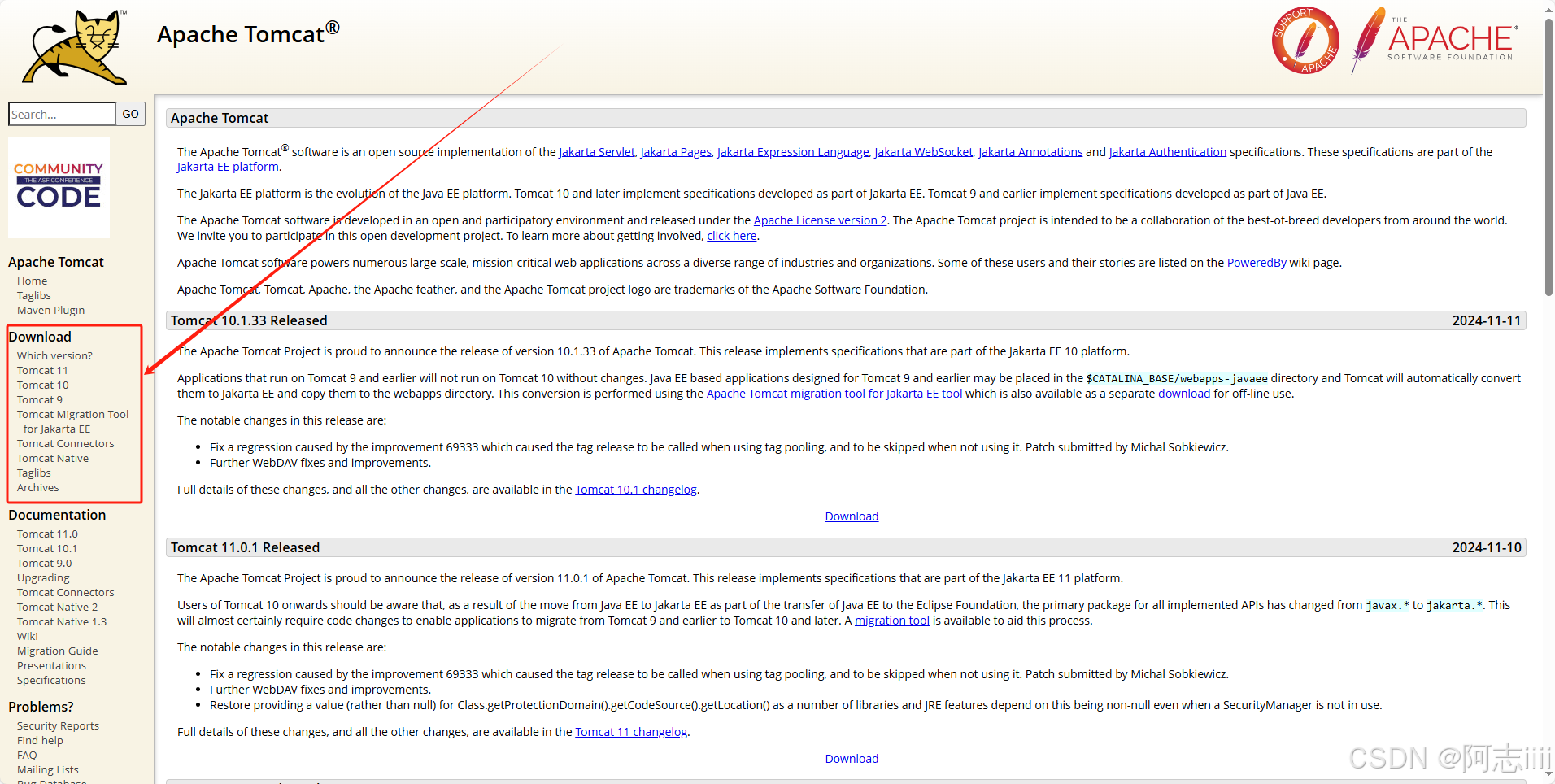
Task: Open the Presentations link
Action: tap(51, 665)
